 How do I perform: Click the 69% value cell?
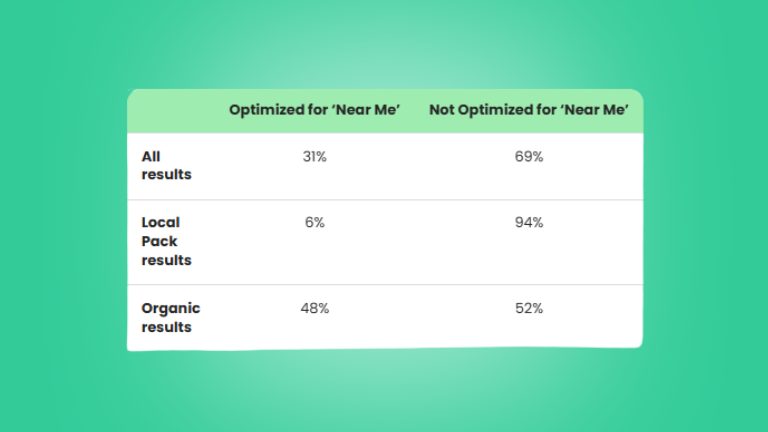coord(529,157)
